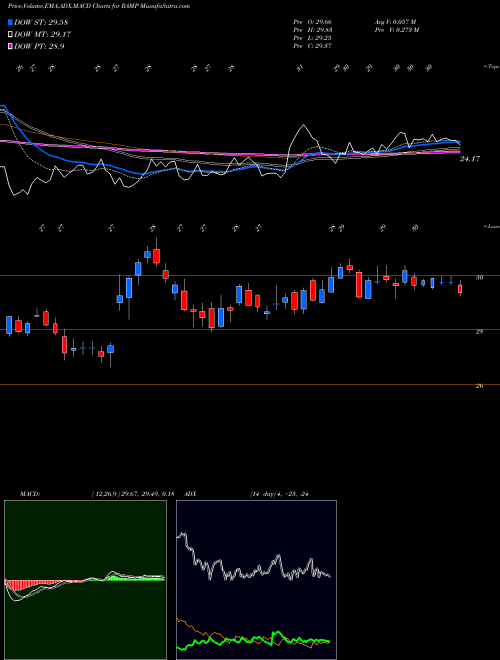Click the 'Pre V: 0.273 M' volume text
Image resolution: width=500 pixels, height=660 pixels.
pos(396,30)
